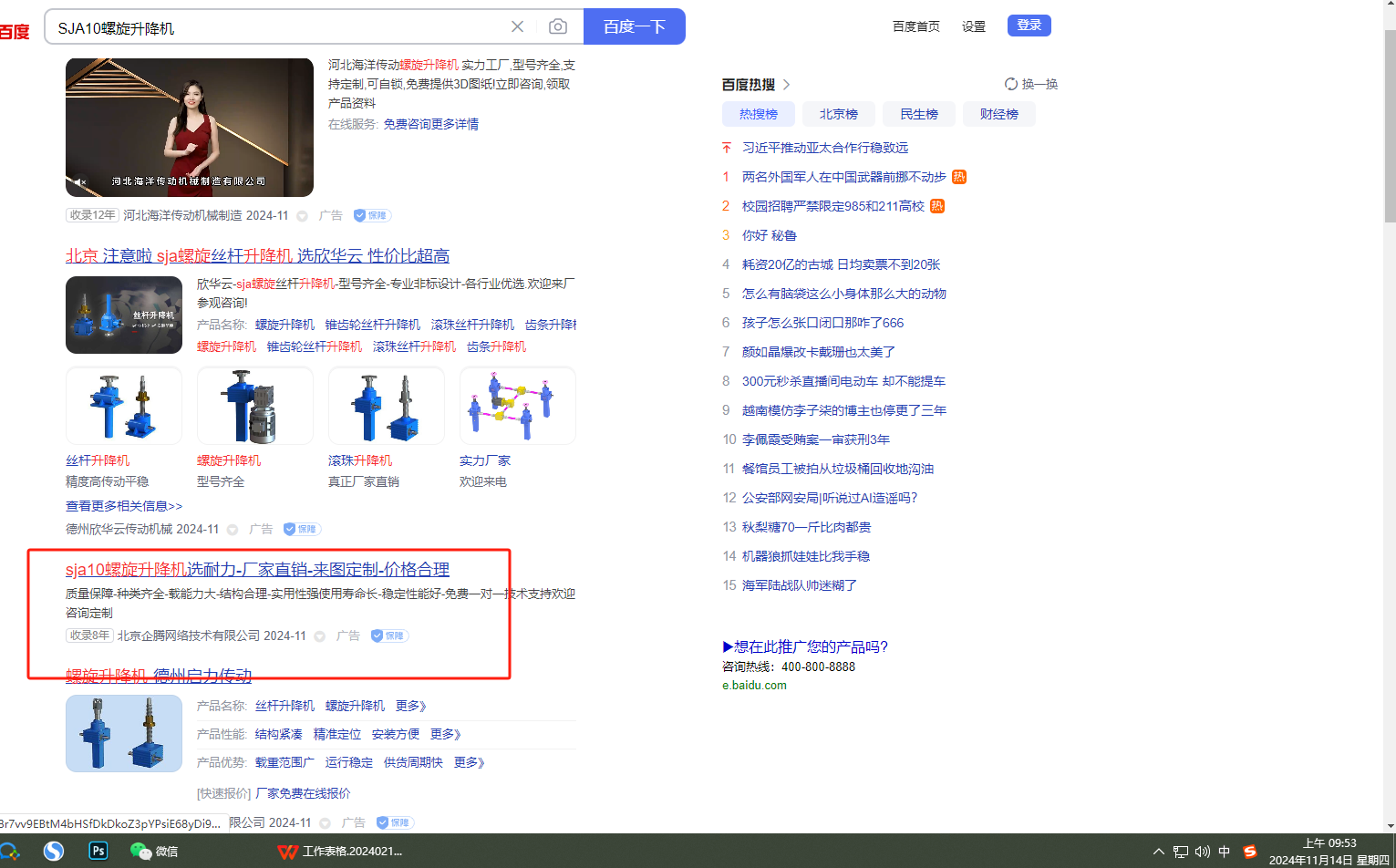Expand 更多 in 产品名称 row
This screenshot has height=868, width=1396.
click(411, 706)
